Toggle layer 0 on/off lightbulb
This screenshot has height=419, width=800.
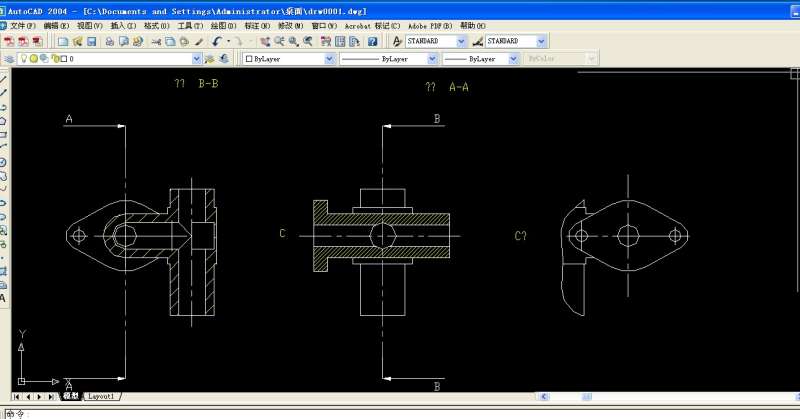(x=22, y=59)
